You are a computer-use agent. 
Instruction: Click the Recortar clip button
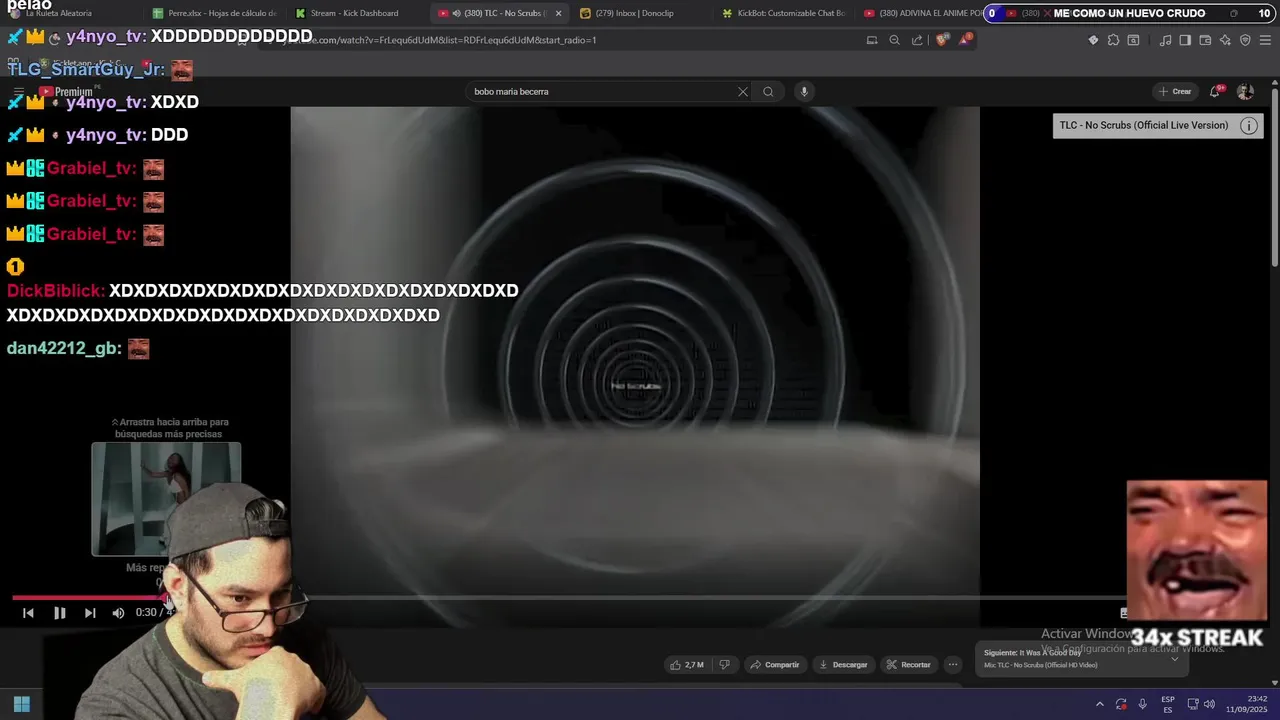[909, 665]
